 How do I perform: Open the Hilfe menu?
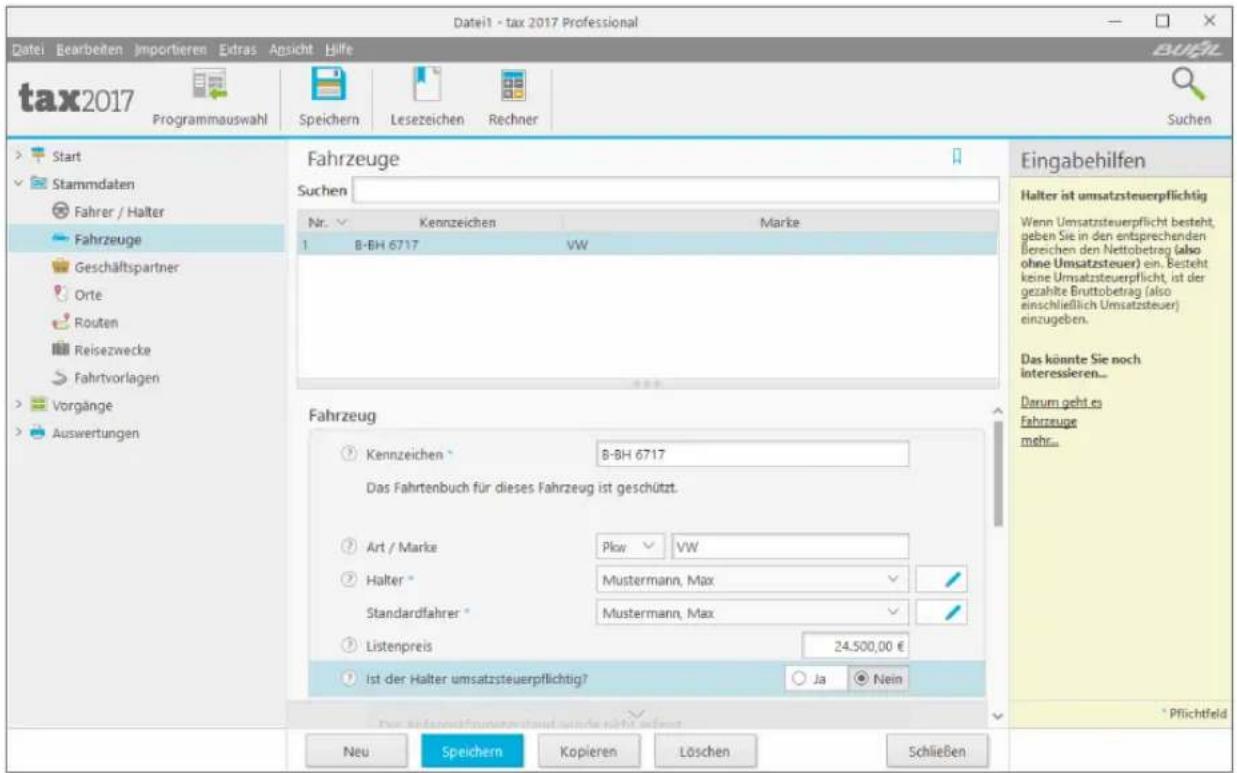point(338,49)
